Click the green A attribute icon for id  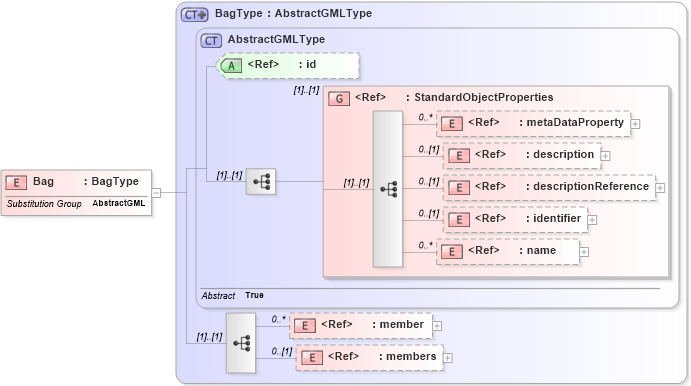231,66
